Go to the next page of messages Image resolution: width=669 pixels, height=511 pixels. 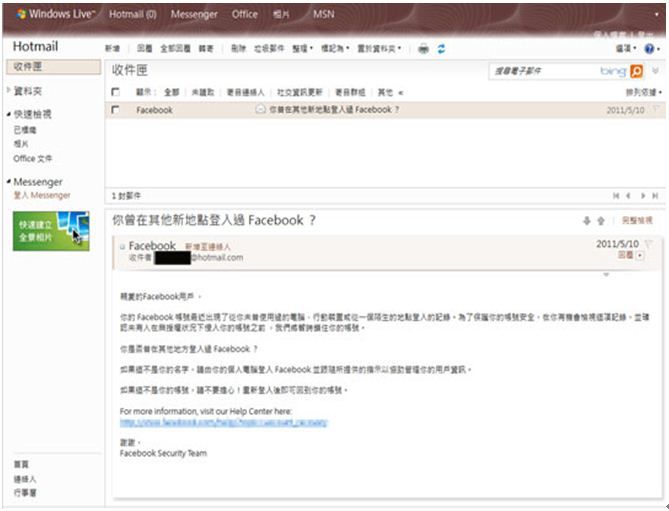[x=643, y=196]
